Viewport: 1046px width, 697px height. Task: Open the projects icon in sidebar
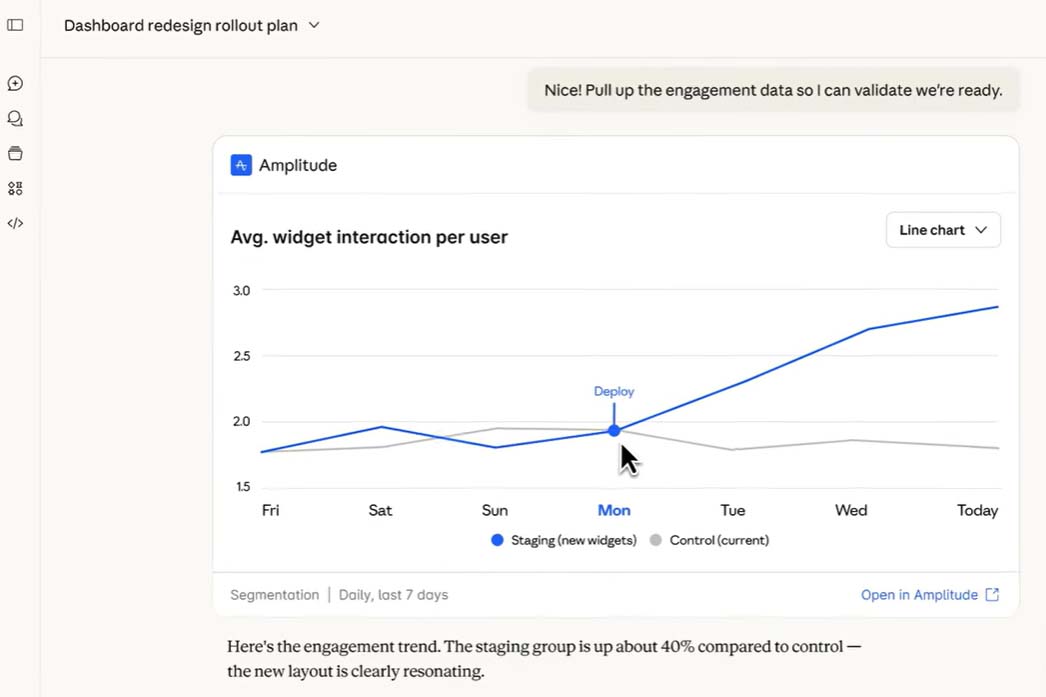[x=15, y=154]
